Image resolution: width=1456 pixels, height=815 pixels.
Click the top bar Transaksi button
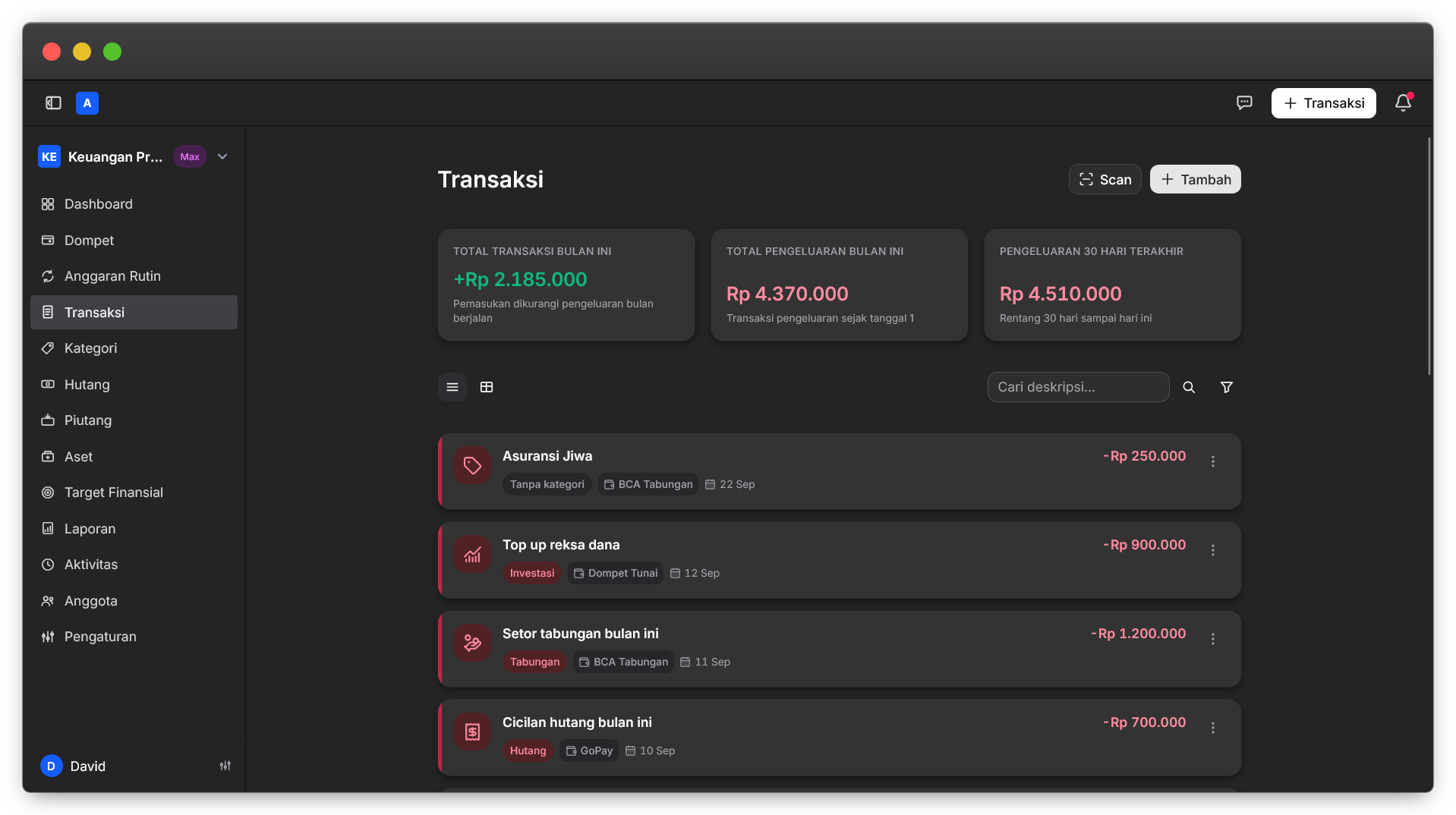coord(1323,103)
